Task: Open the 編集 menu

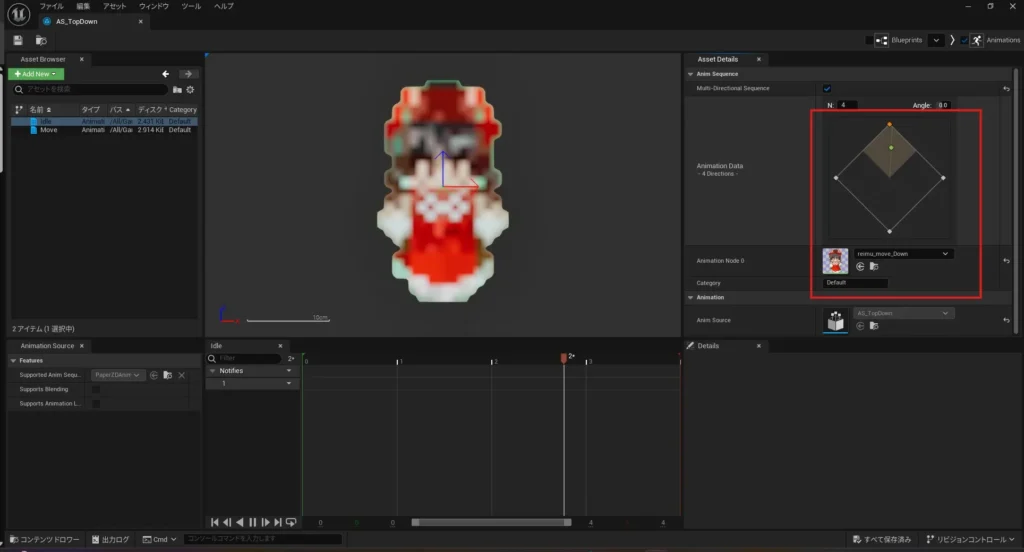Action: [x=83, y=6]
